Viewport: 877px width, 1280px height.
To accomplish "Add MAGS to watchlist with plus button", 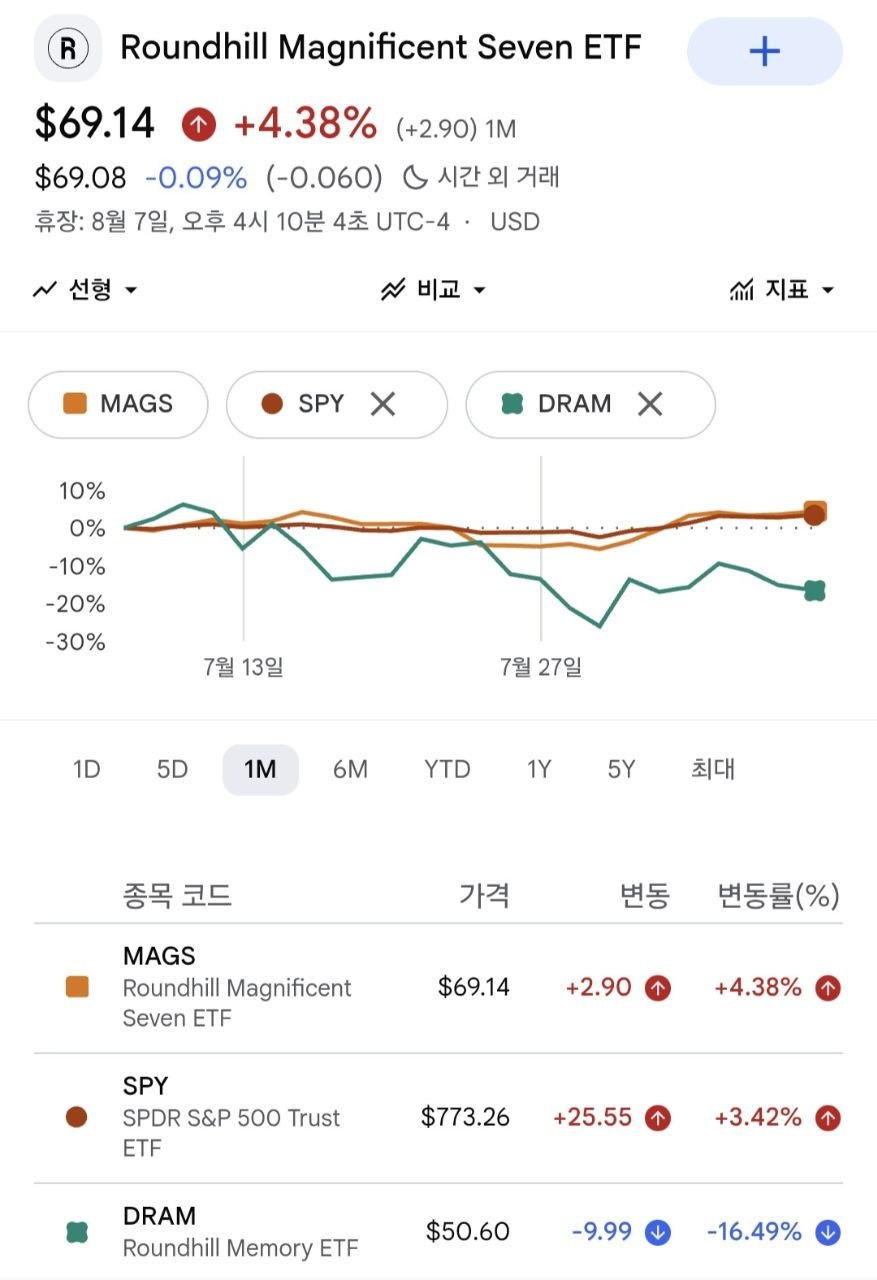I will [x=764, y=51].
